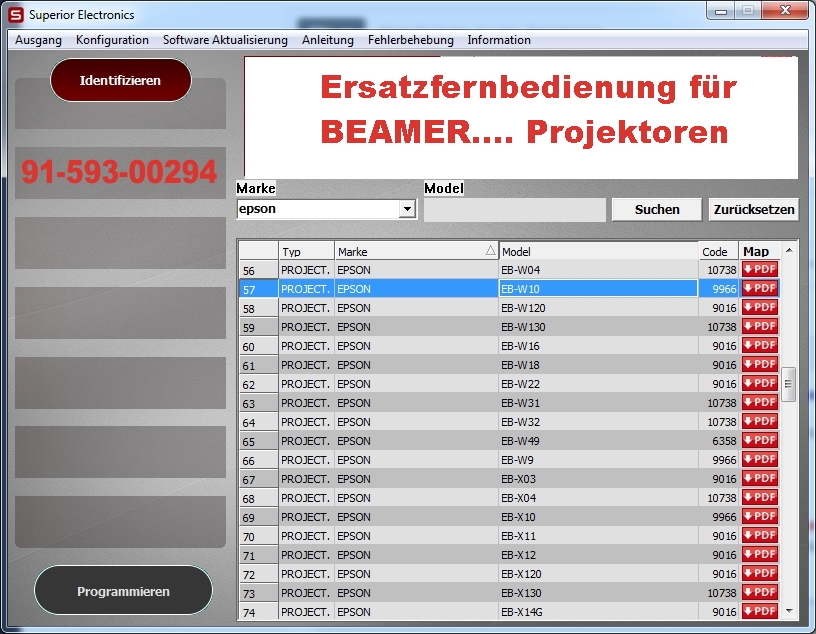The image size is (816, 634).
Task: Download PDF for EB-W22 projector
Action: pos(759,384)
